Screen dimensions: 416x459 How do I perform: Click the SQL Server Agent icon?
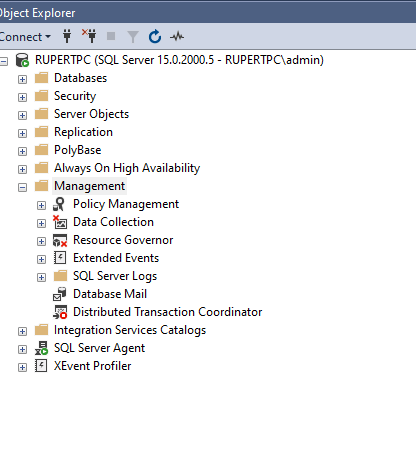pos(42,348)
